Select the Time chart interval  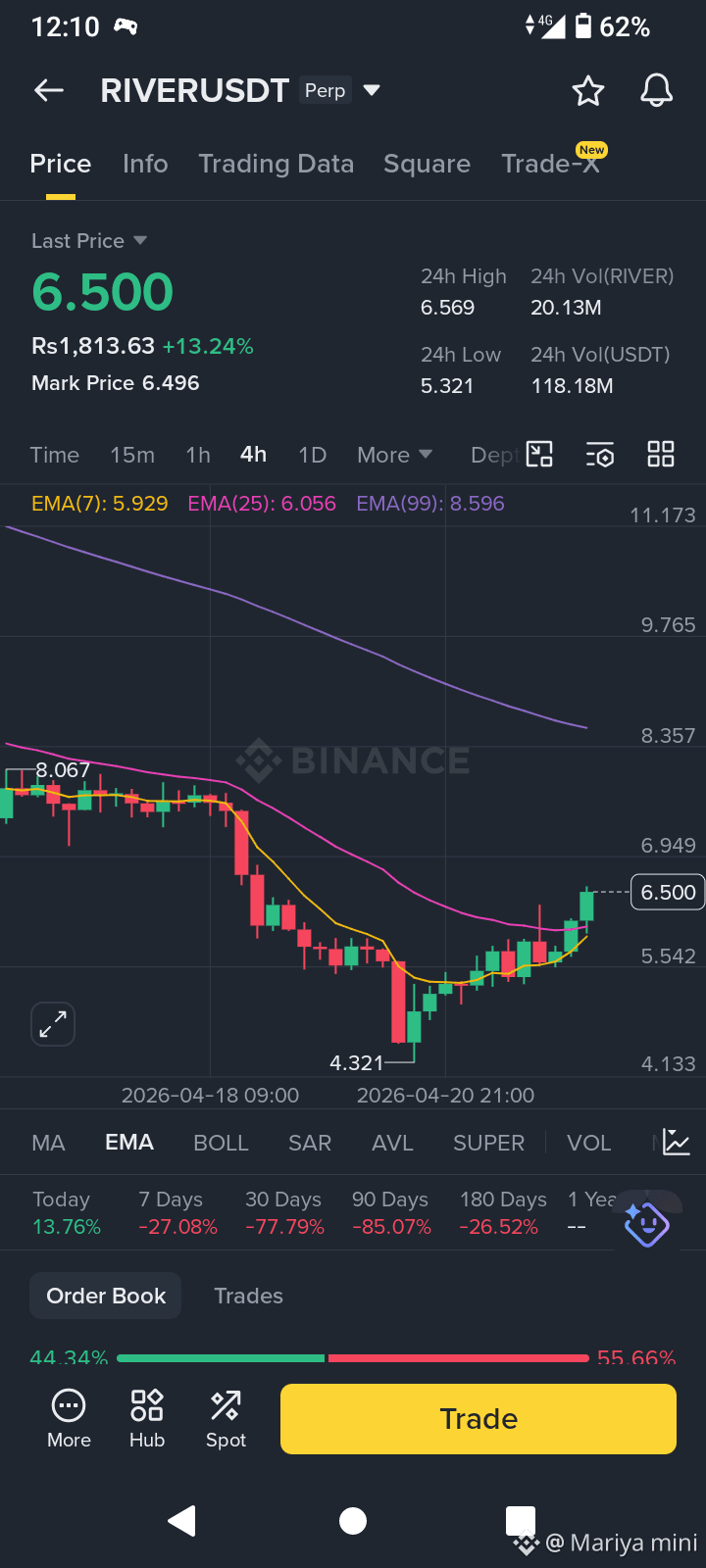tap(55, 455)
